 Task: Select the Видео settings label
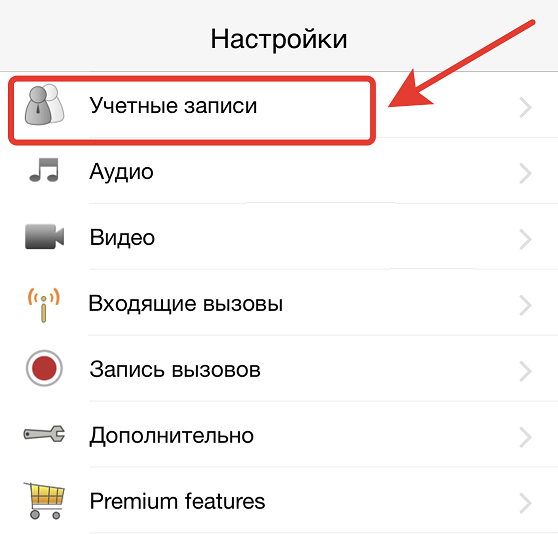[122, 237]
